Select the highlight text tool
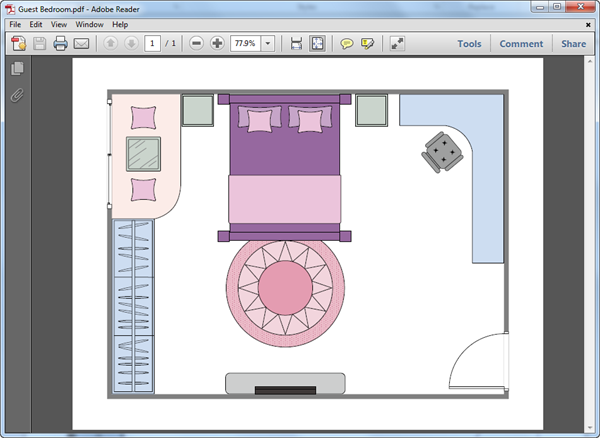Image resolution: width=600 pixels, height=438 pixels. pos(368,44)
